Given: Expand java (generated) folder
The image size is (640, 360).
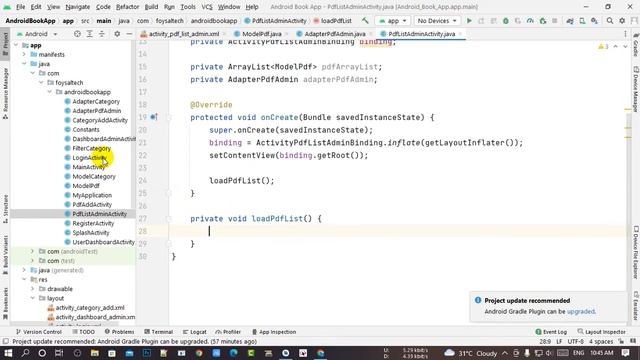Looking at the screenshot, I should 24,270.
